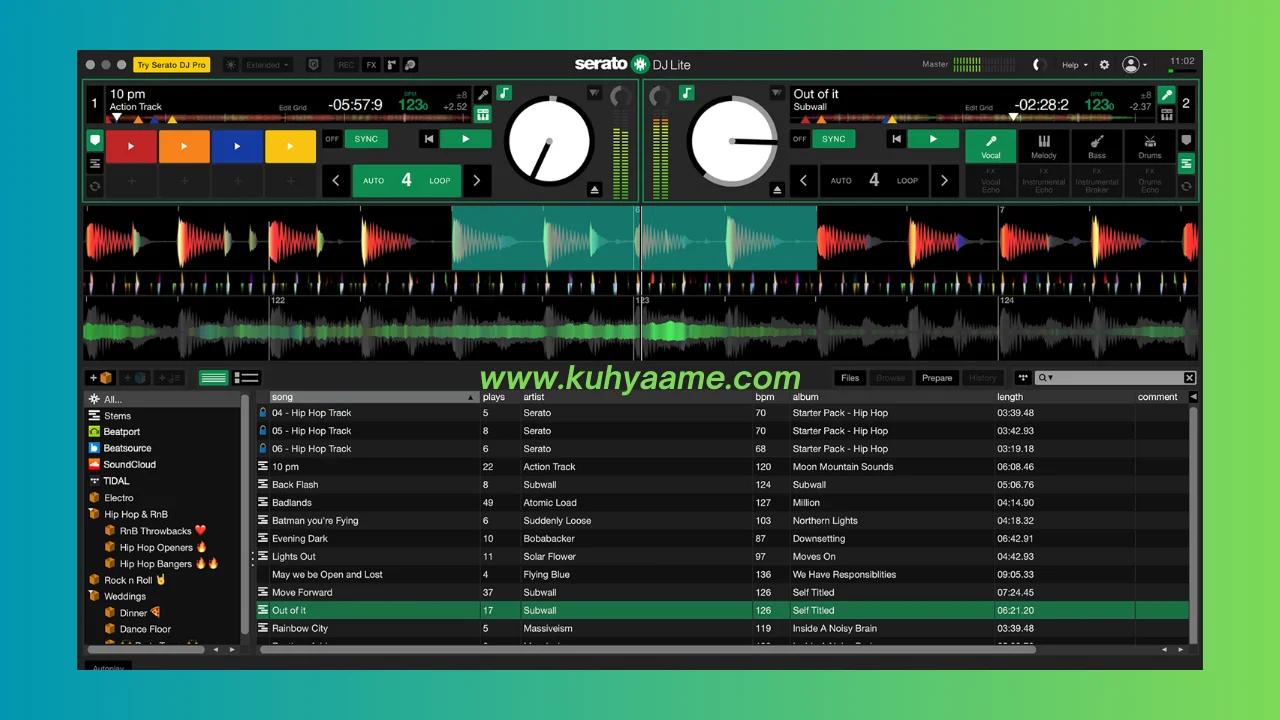This screenshot has height=720, width=1280.
Task: Sort the library by the length column
Action: coord(1063,397)
